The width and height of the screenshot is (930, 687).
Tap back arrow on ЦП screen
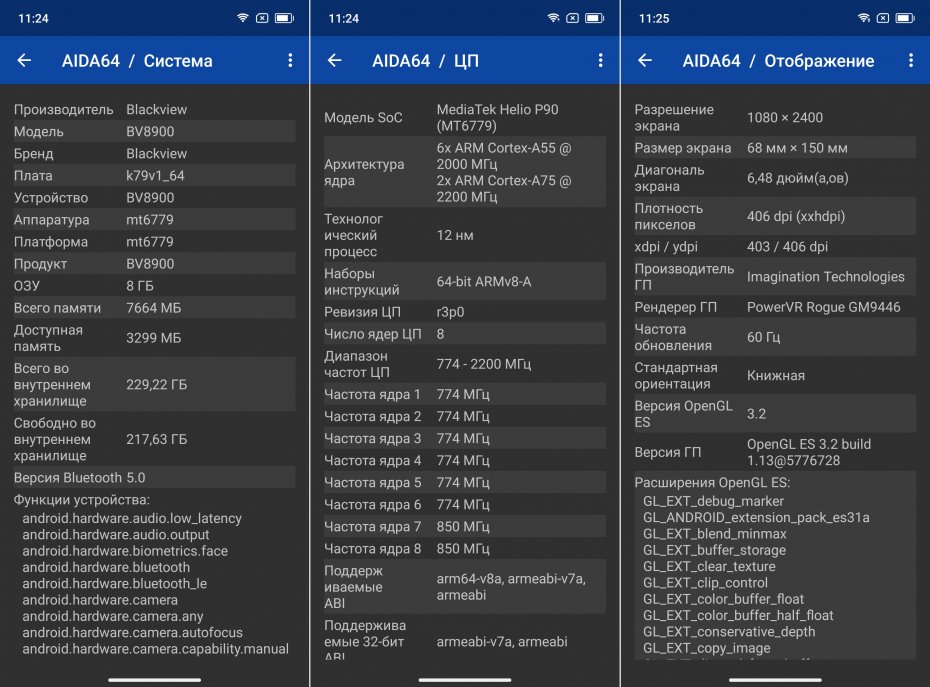(335, 61)
